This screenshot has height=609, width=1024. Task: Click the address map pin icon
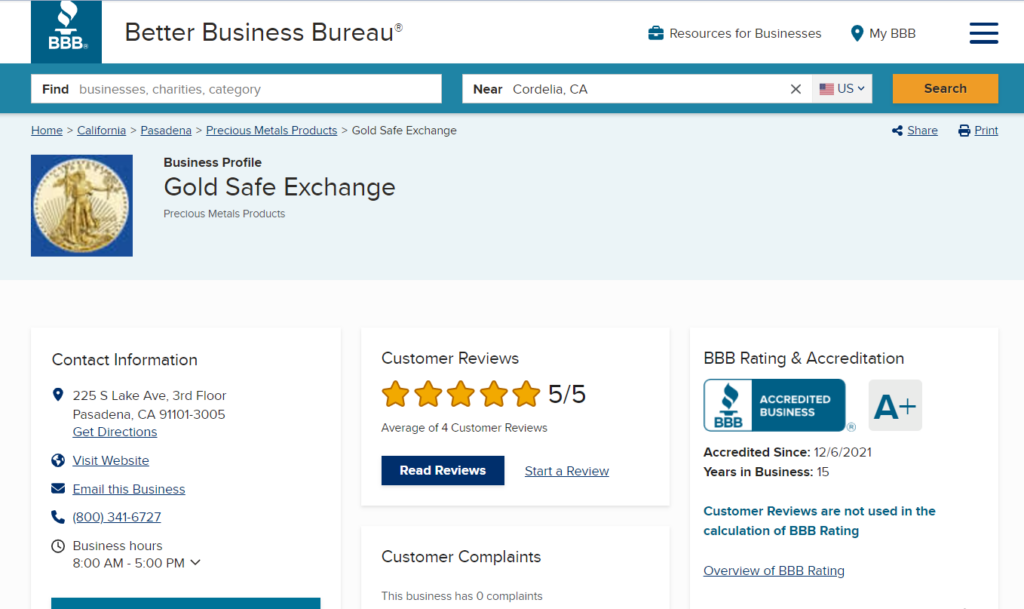[x=58, y=395]
